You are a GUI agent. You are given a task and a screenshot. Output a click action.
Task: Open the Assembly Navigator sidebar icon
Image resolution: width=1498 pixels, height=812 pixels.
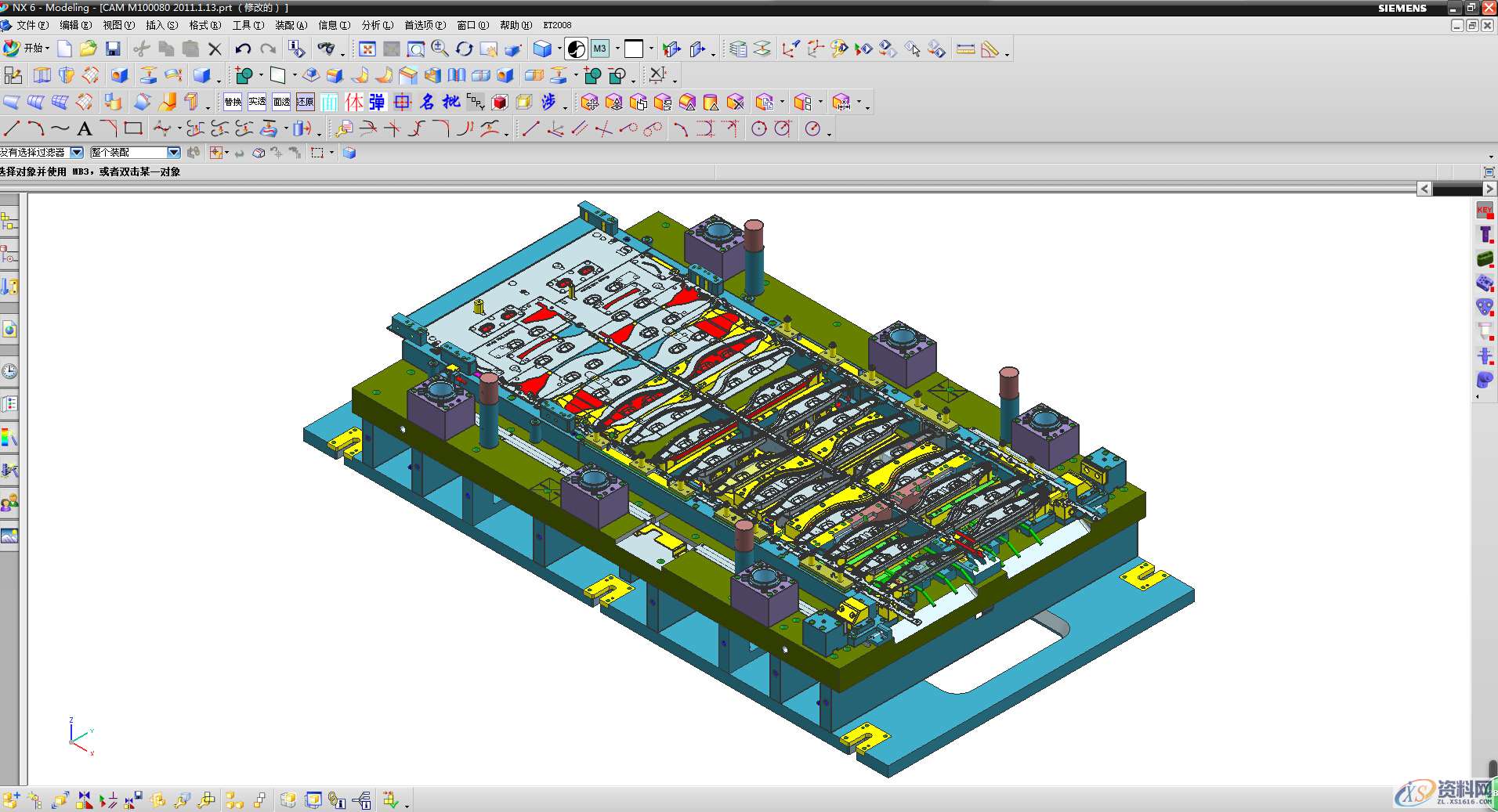9,222
